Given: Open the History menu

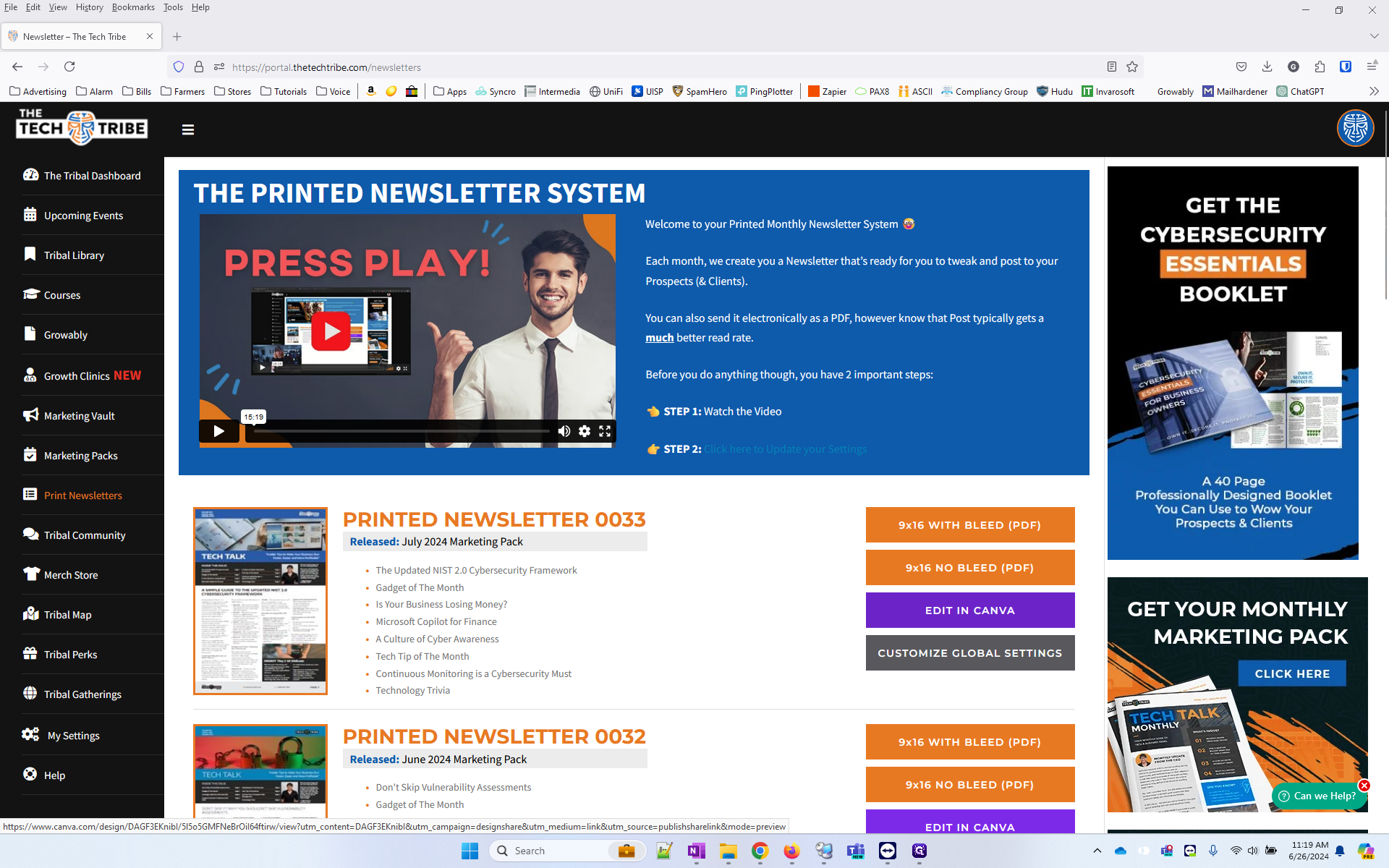Looking at the screenshot, I should 89,7.
